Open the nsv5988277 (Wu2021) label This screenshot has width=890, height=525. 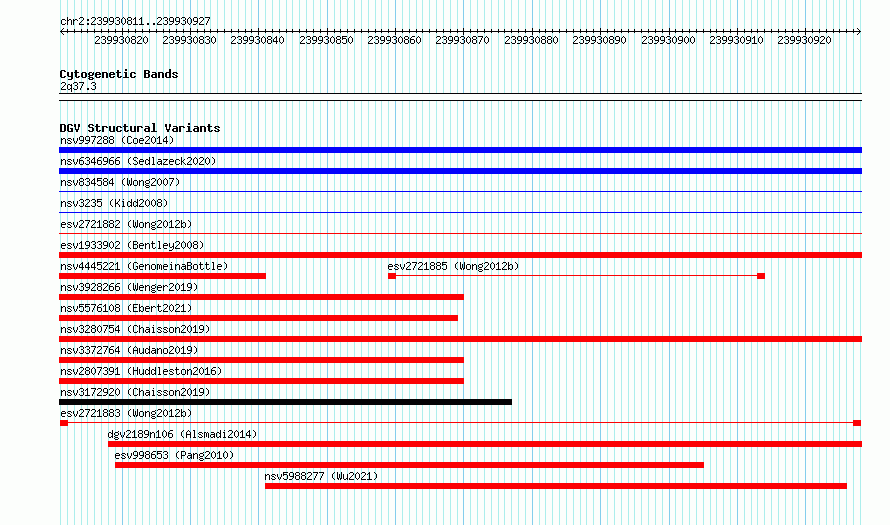321,476
